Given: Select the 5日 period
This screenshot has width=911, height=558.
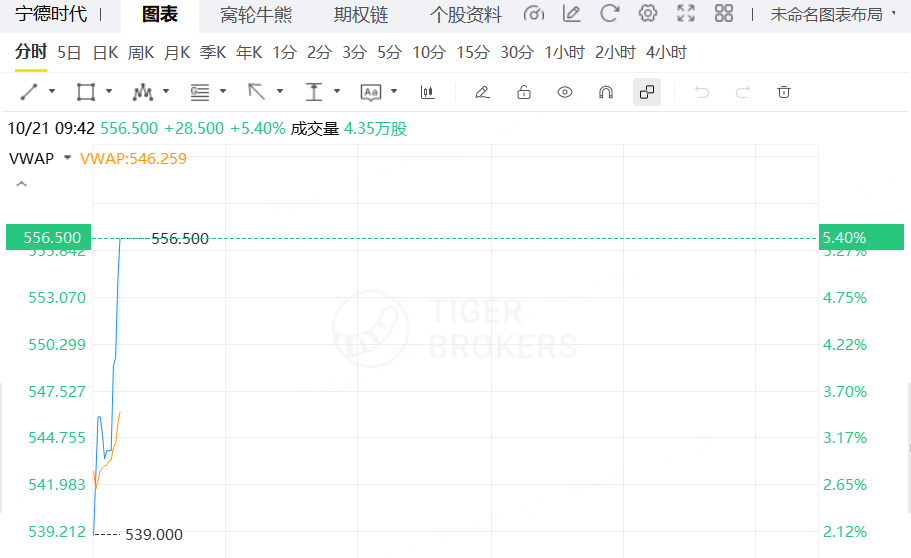Looking at the screenshot, I should [x=69, y=53].
